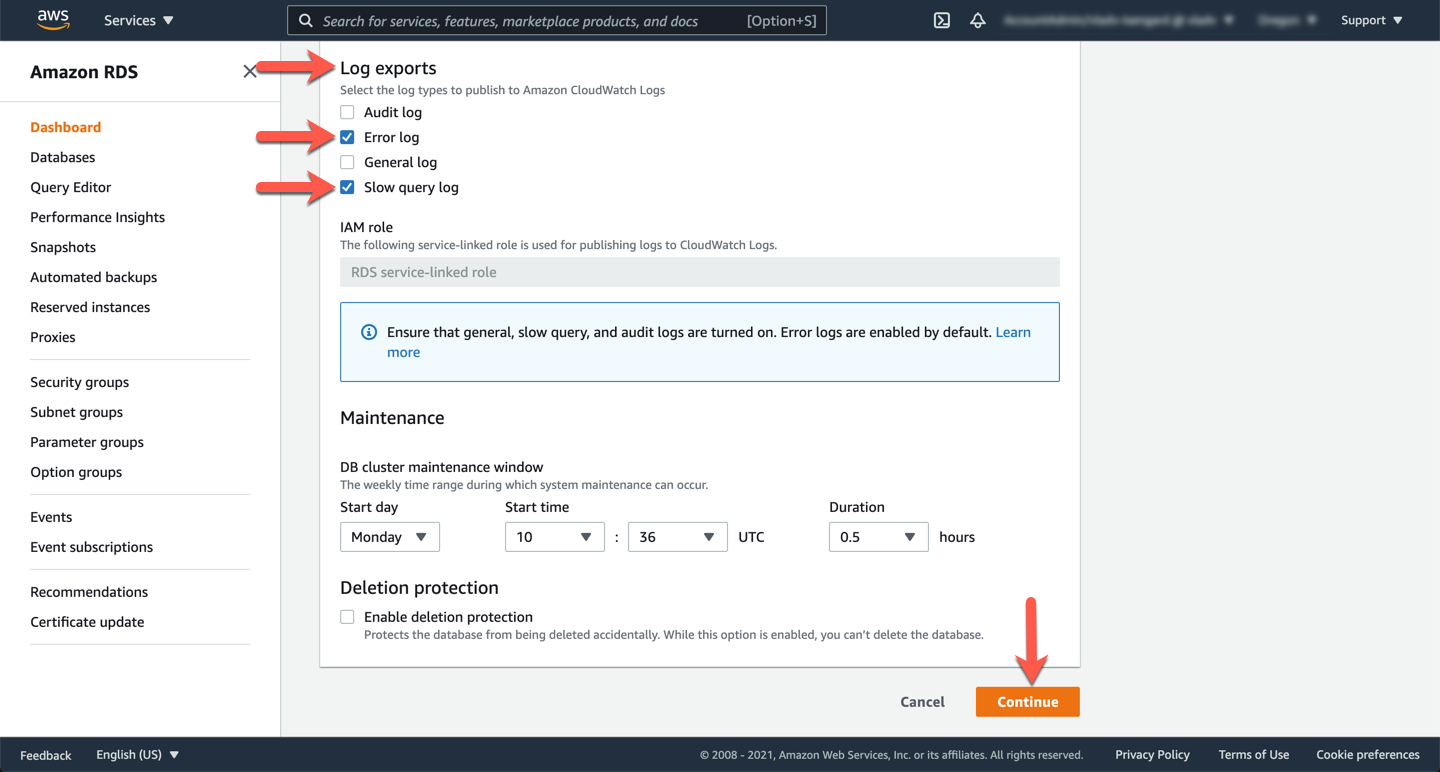This screenshot has height=772, width=1440.
Task: Open Parameter groups in the sidebar
Action: (x=87, y=442)
